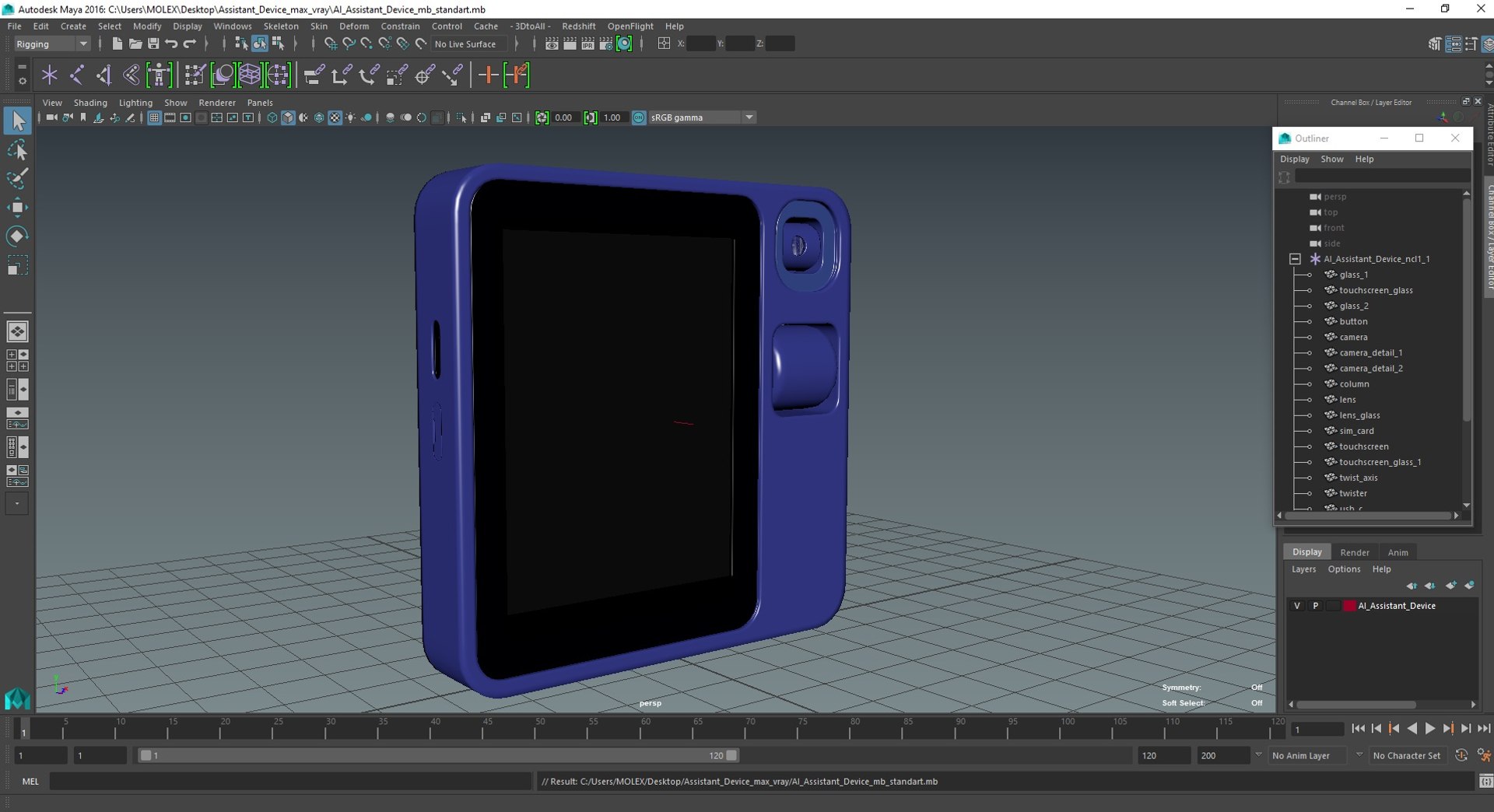This screenshot has height=812, width=1494.
Task: Click the red AI_Assistant_Device layer color swatch
Action: tap(1349, 606)
